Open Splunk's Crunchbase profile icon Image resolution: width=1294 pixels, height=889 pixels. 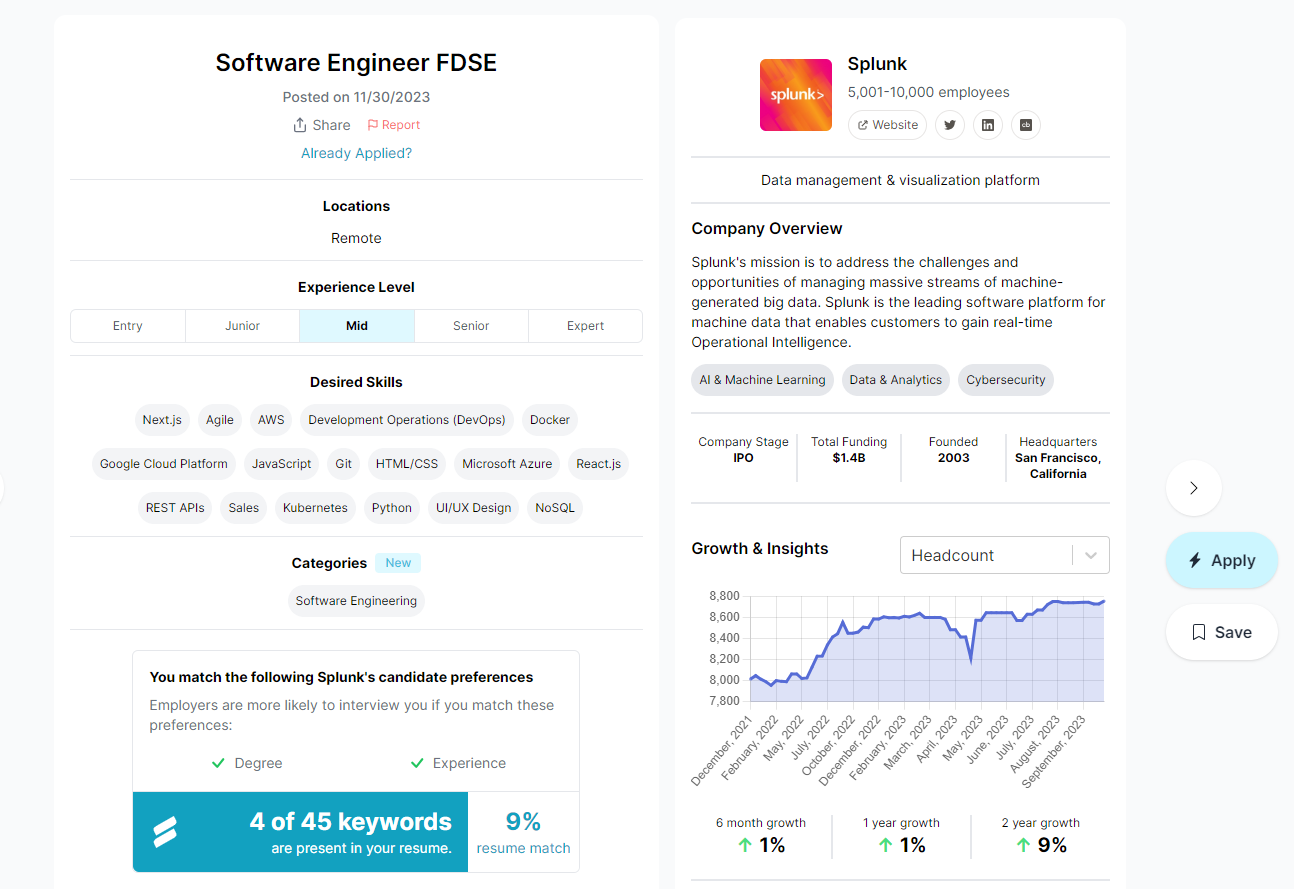(x=1026, y=124)
